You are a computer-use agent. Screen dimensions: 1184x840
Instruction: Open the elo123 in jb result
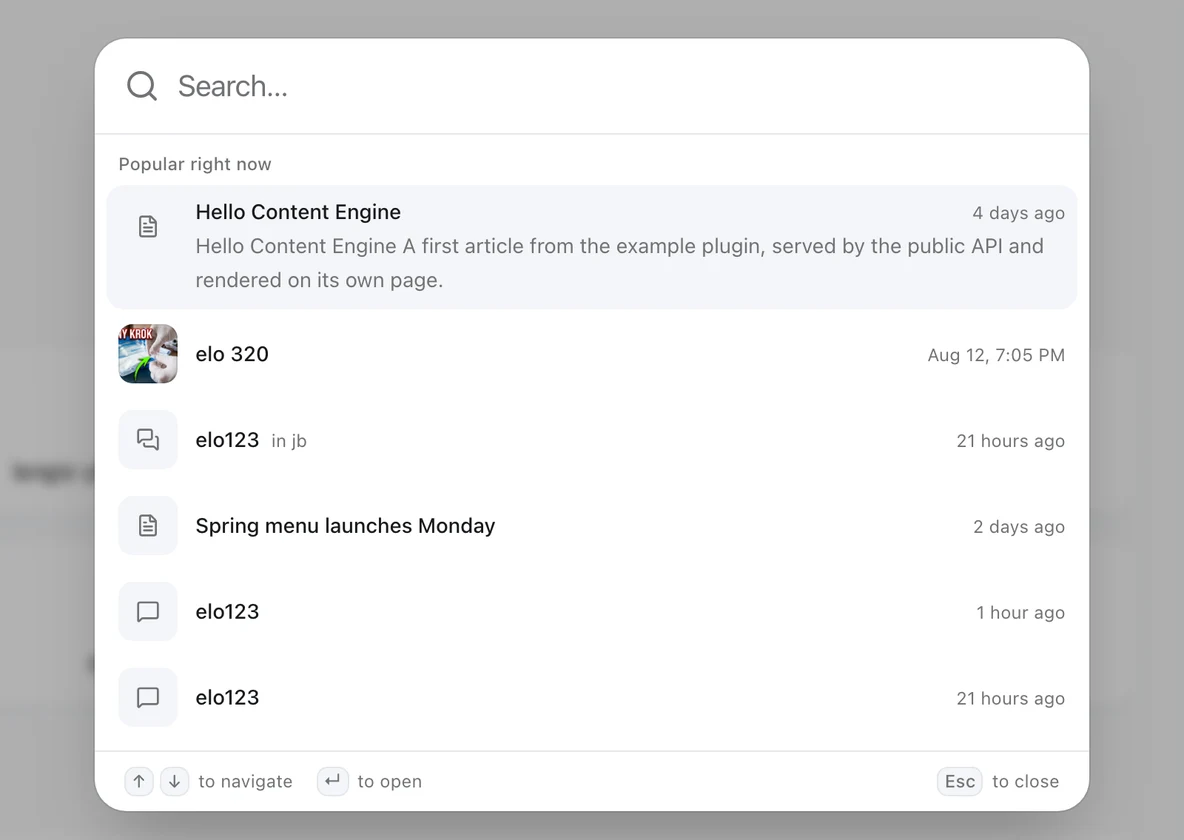(592, 440)
